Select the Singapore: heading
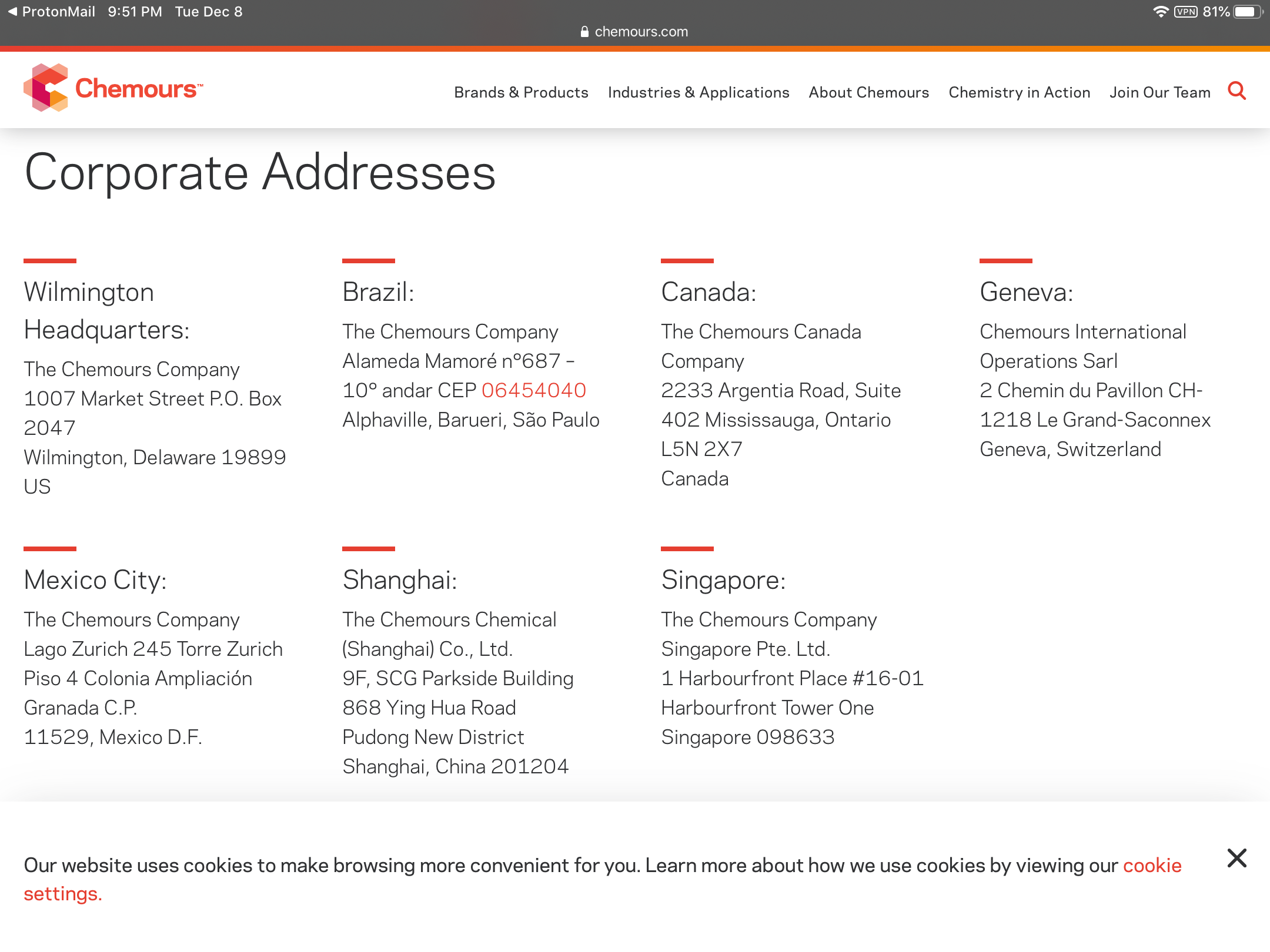This screenshot has width=1270, height=952. coord(724,581)
